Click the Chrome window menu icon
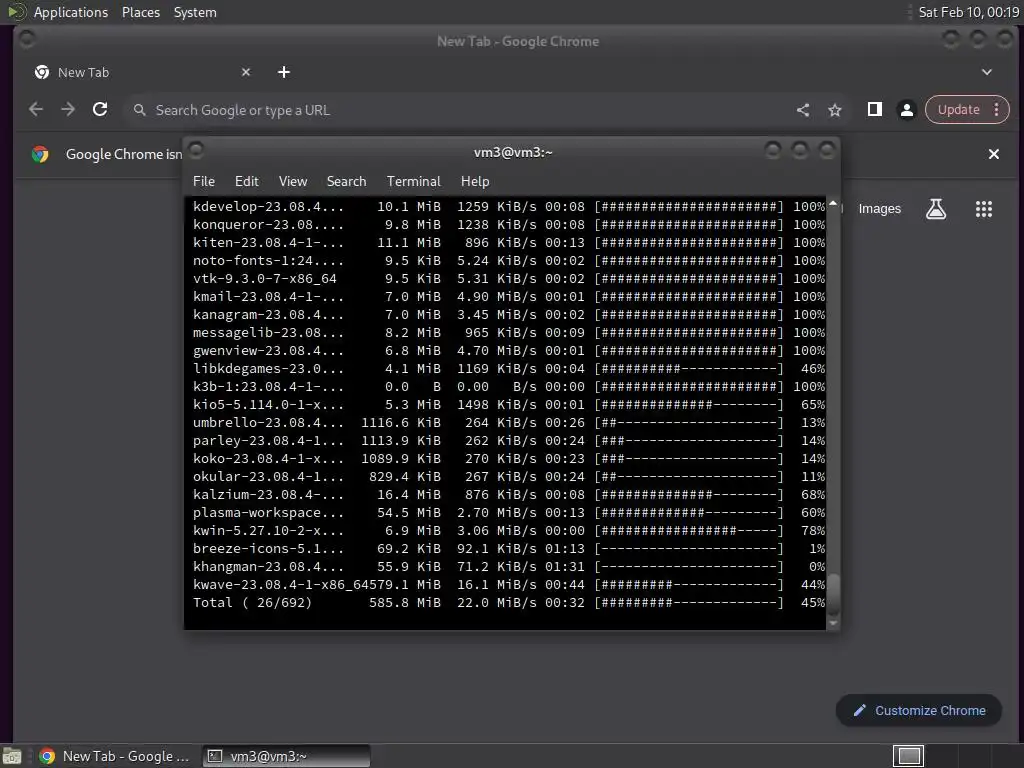 pyautogui.click(x=27, y=40)
